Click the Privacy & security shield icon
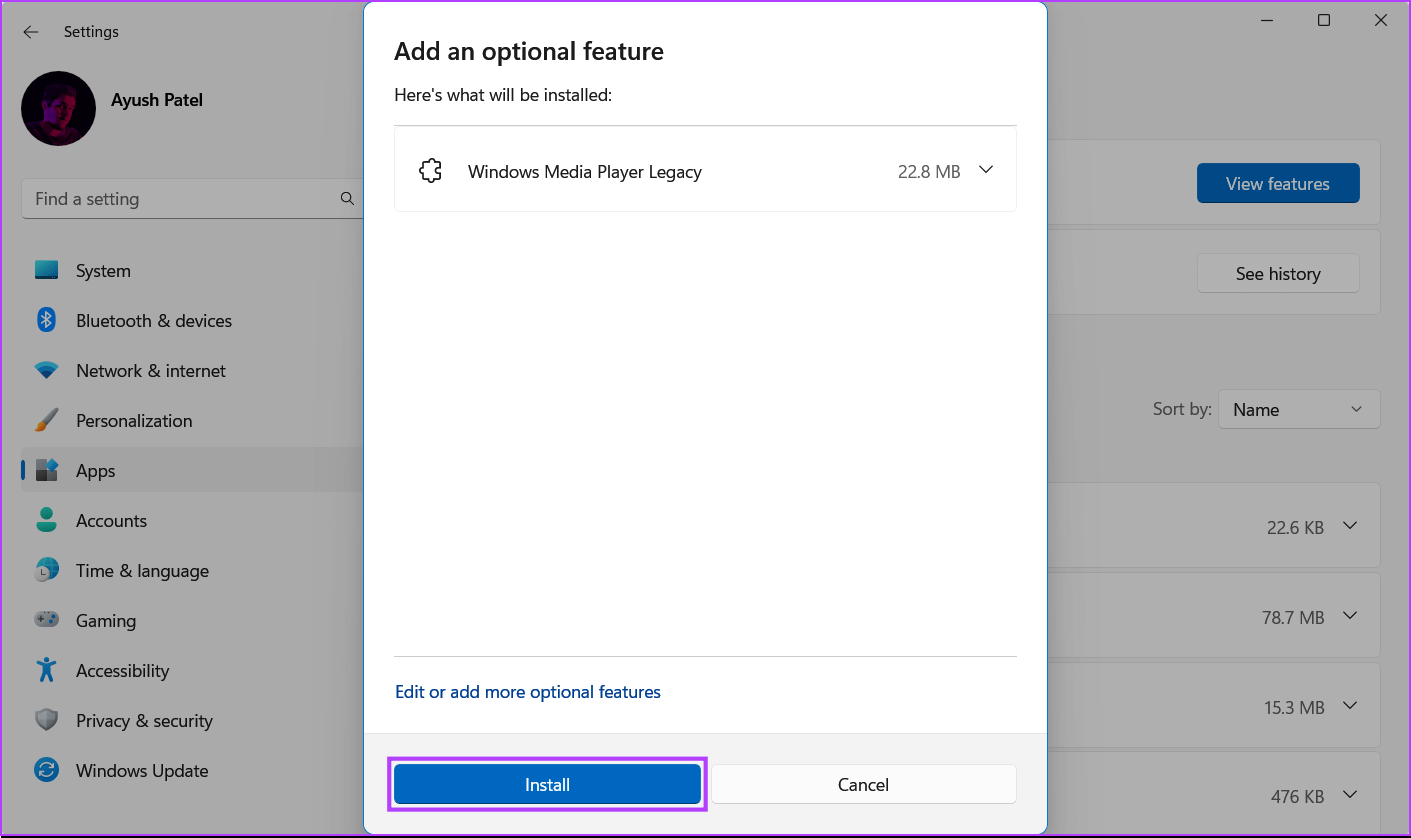Screen dimensions: 1411x838 click(46, 721)
